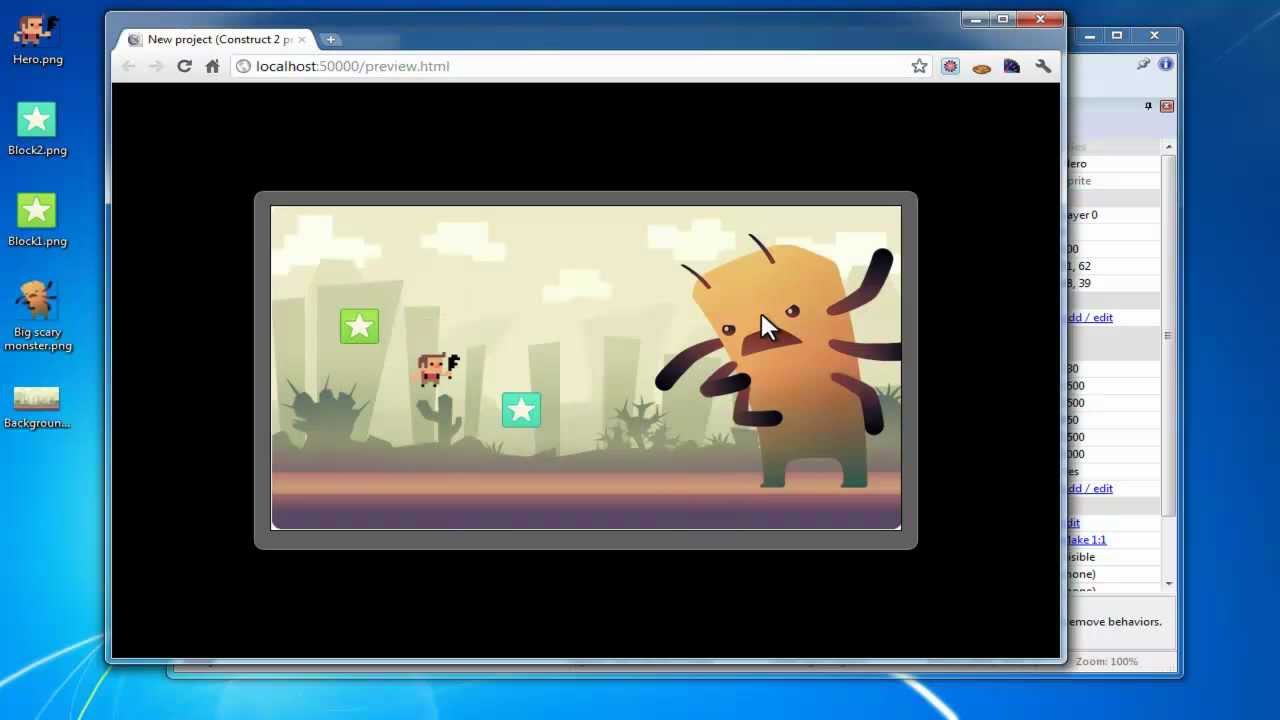Click the upper add / edit link
Screen dimensions: 1280x720
[x=1090, y=317]
